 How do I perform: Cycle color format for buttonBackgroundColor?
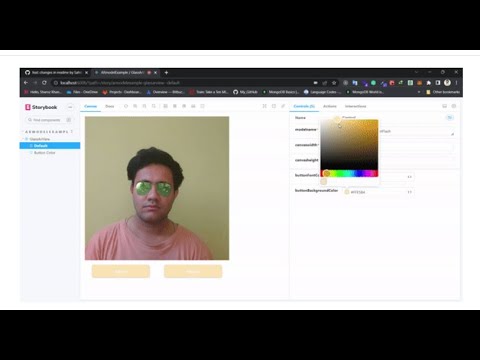(x=409, y=192)
